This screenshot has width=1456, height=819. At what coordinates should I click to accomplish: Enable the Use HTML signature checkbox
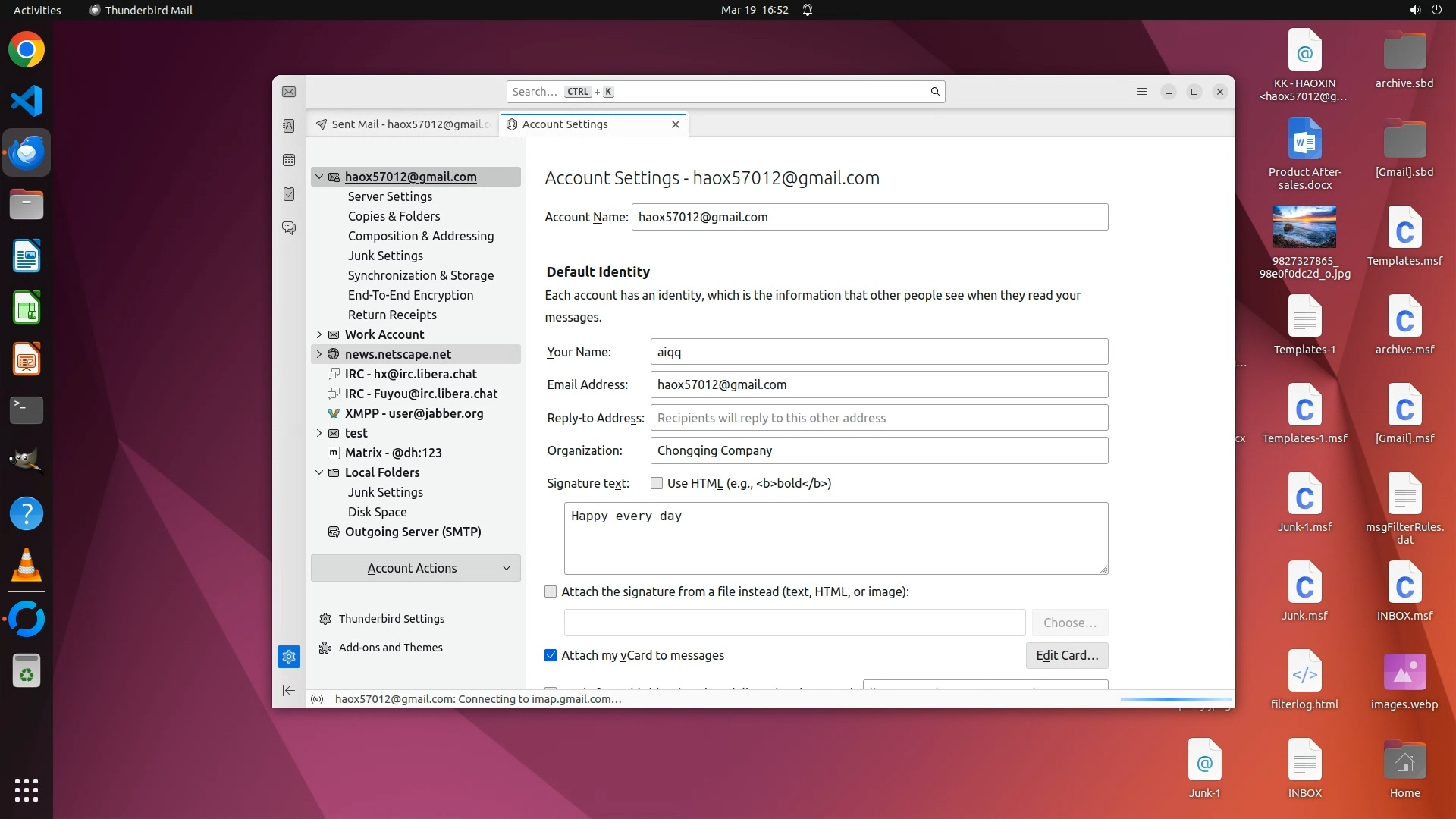(x=657, y=483)
